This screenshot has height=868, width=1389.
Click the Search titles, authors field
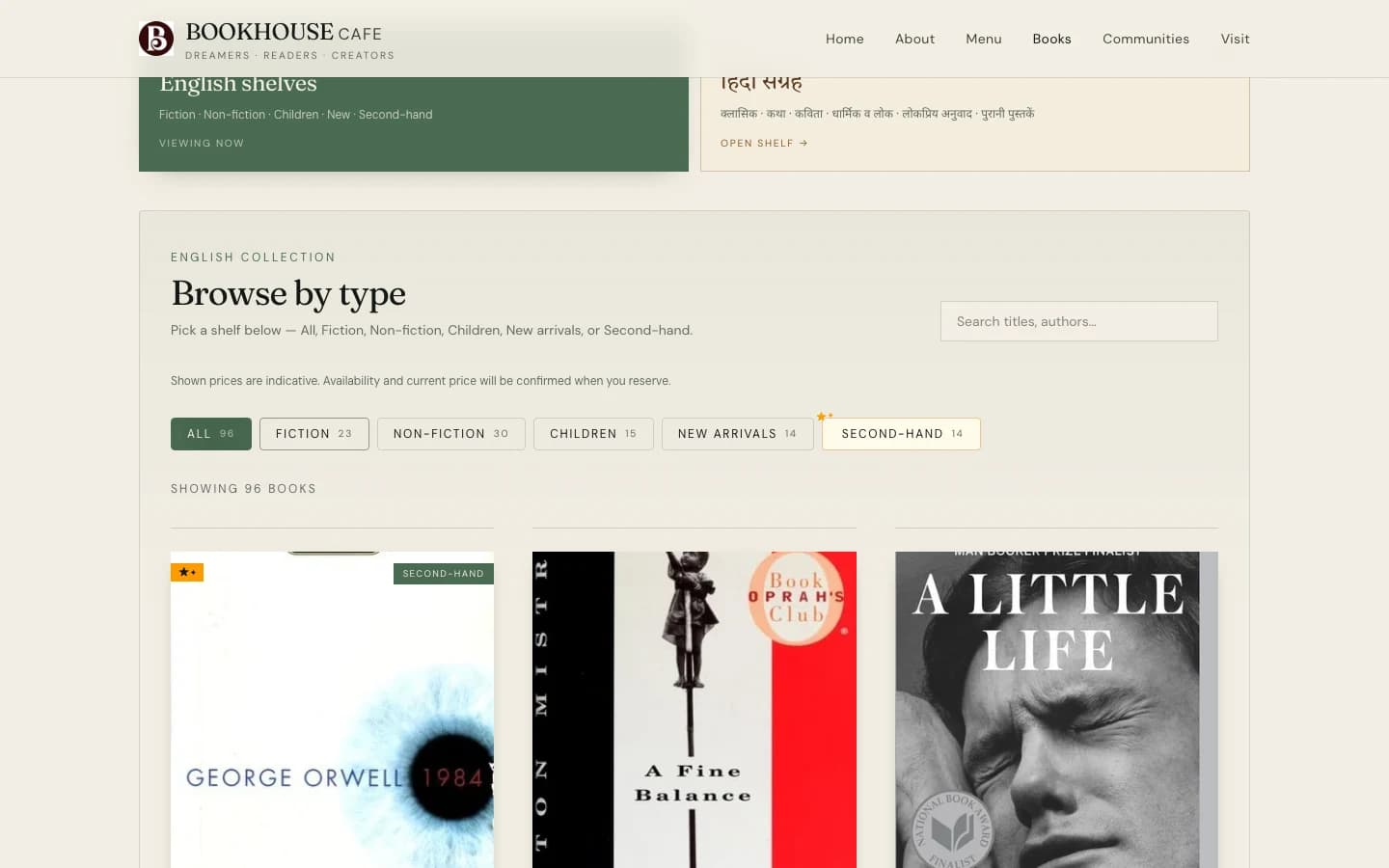coord(1078,321)
